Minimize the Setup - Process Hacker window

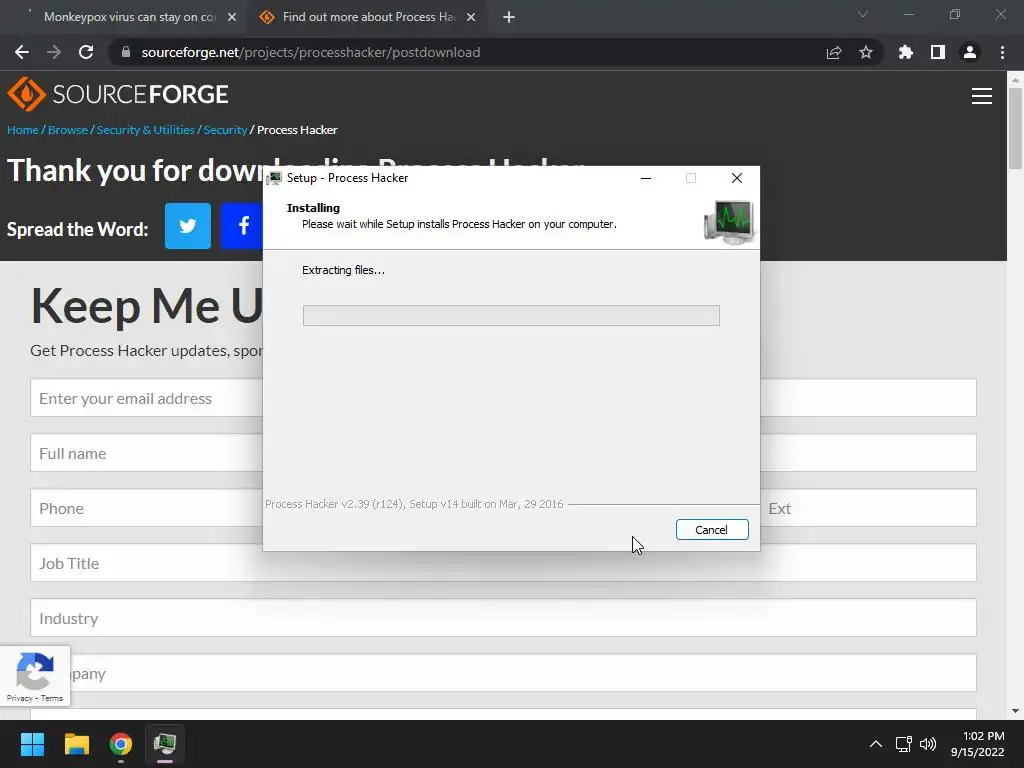tap(646, 178)
